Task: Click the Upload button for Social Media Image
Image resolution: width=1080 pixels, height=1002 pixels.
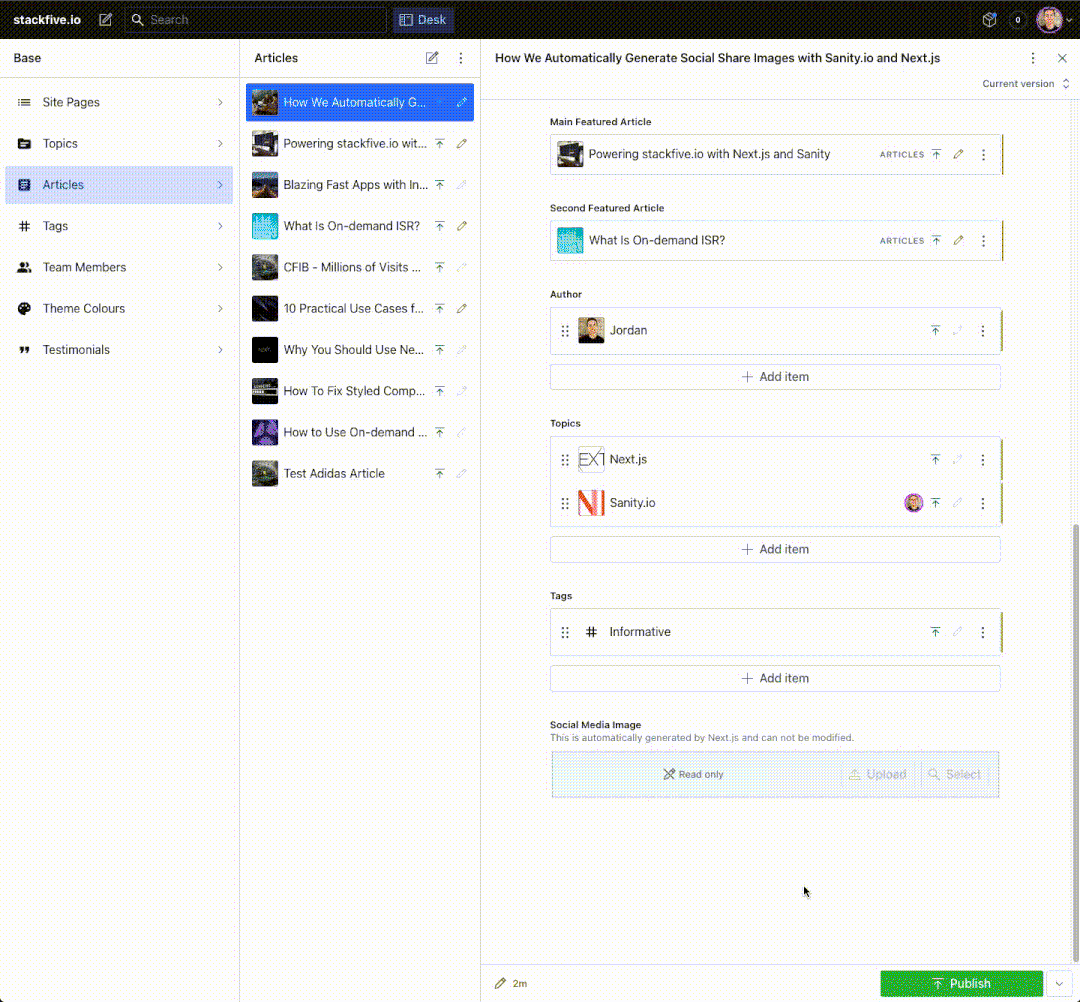Action: pyautogui.click(x=878, y=774)
